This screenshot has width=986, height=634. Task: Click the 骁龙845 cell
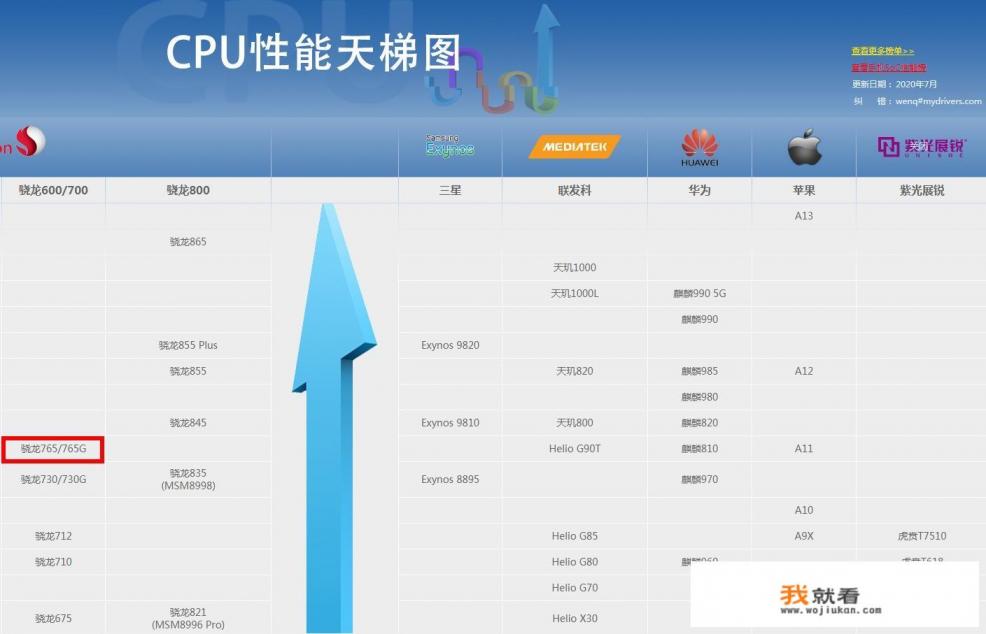[x=188, y=423]
